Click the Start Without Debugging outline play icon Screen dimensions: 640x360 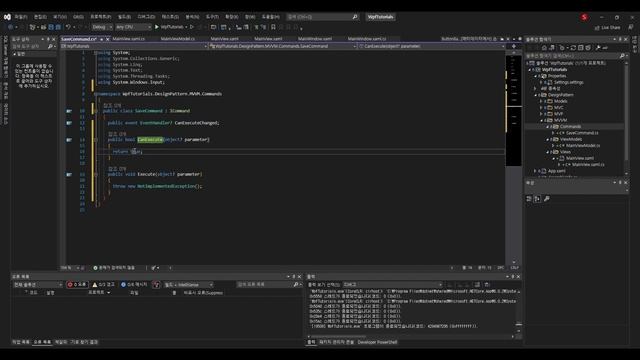[191, 27]
